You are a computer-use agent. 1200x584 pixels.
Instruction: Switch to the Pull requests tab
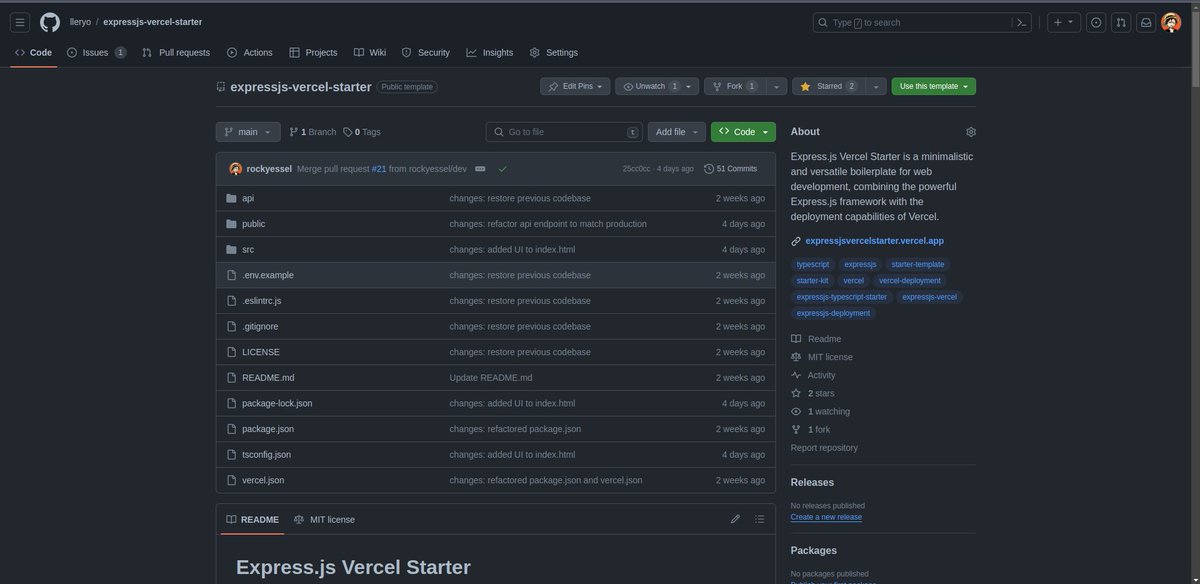pos(176,52)
